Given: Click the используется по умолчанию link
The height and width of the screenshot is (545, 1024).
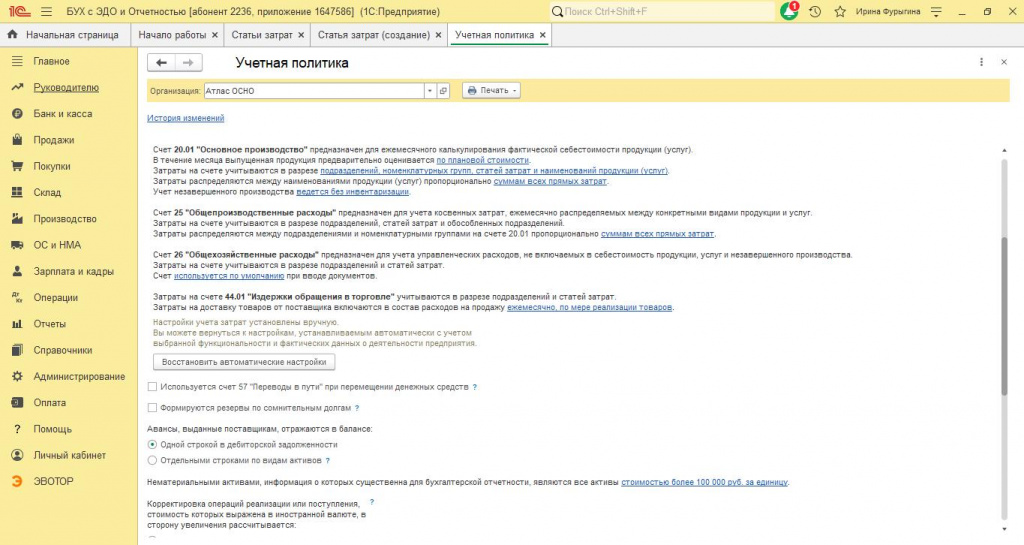Looking at the screenshot, I should point(229,275).
